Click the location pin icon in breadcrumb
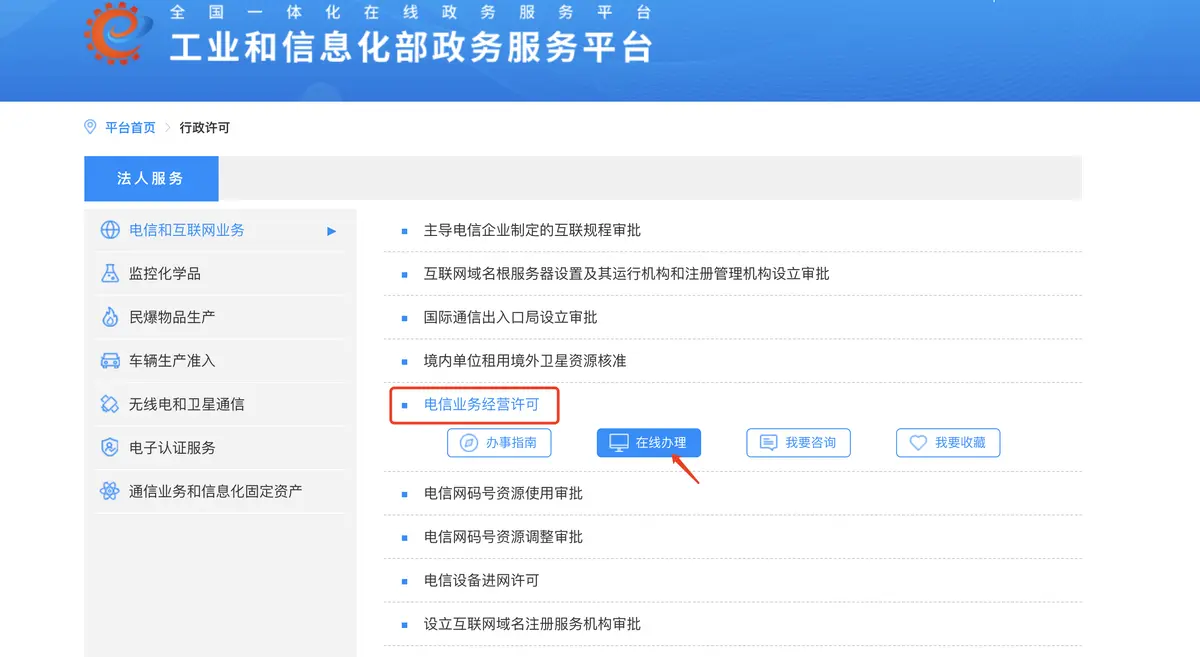 [91, 127]
